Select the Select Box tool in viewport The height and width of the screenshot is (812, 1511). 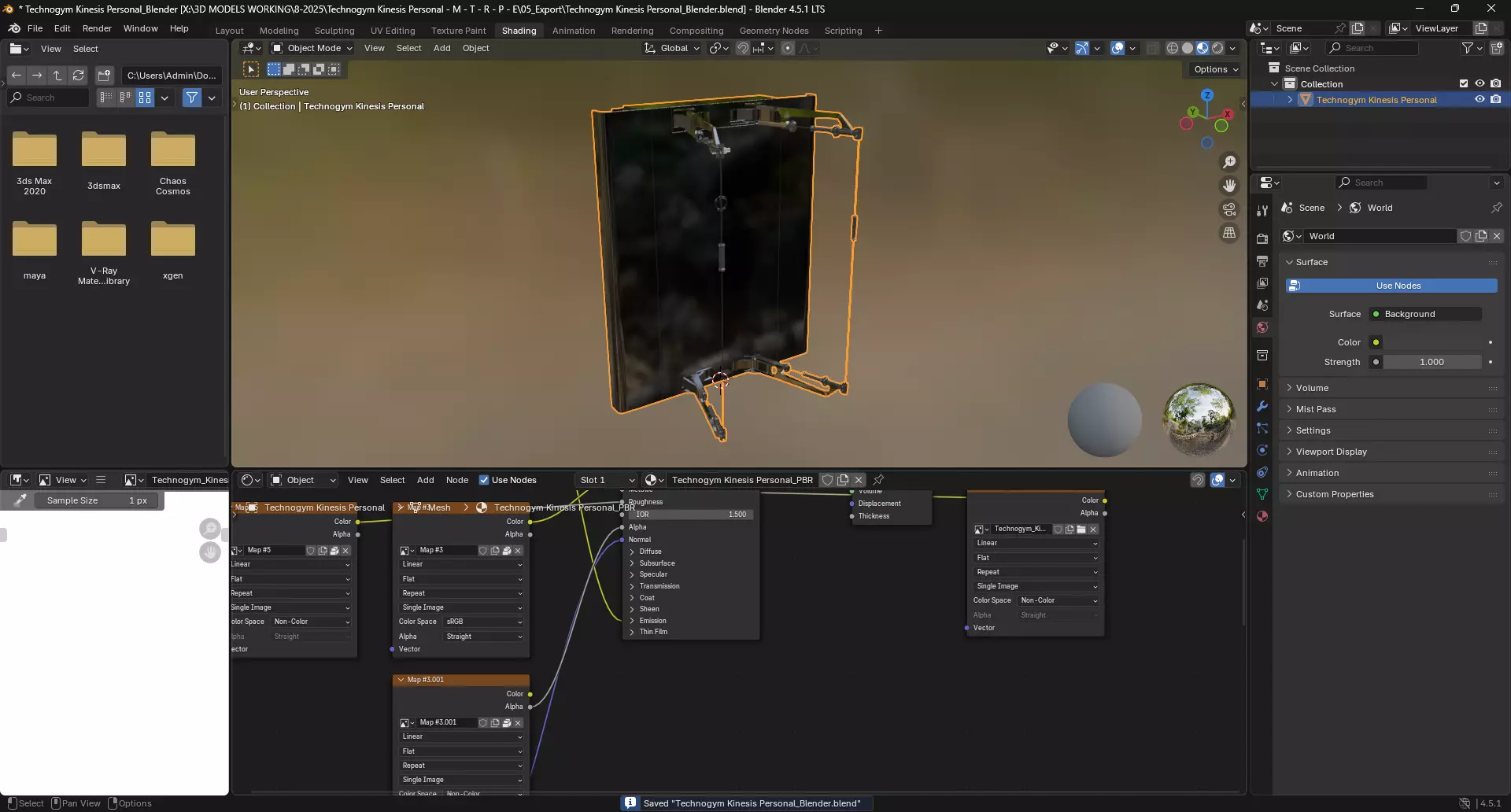point(251,69)
